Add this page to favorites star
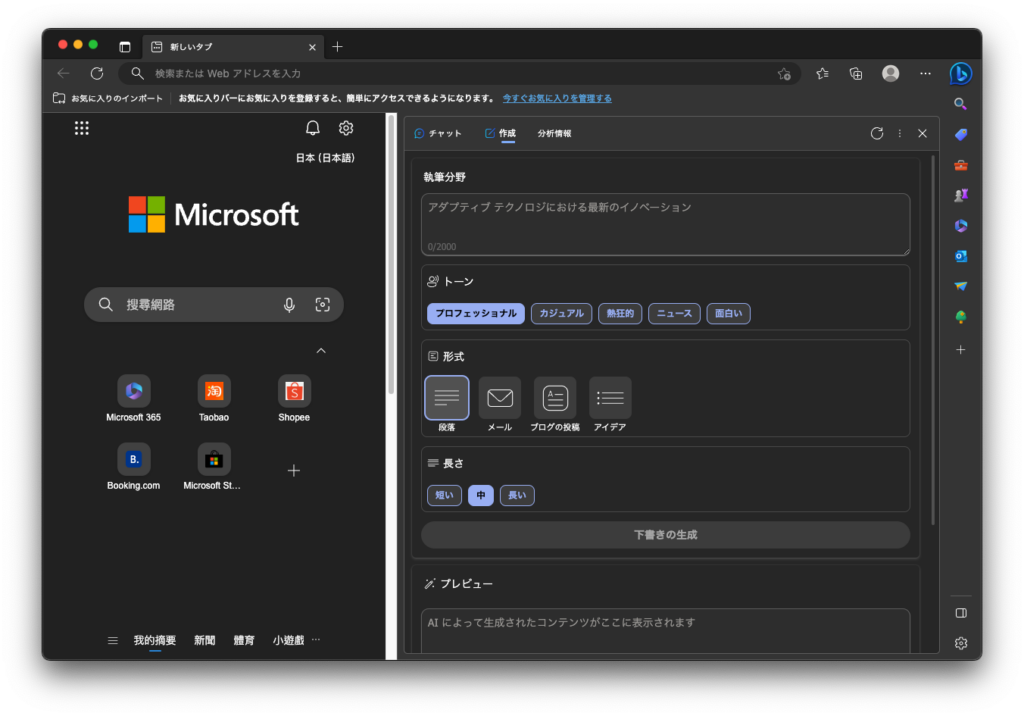The image size is (1024, 716). point(784,74)
